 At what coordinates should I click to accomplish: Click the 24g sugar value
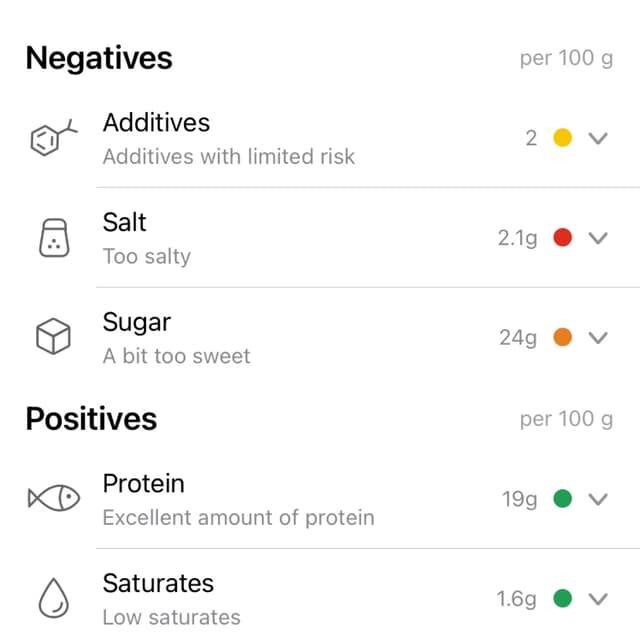point(518,338)
